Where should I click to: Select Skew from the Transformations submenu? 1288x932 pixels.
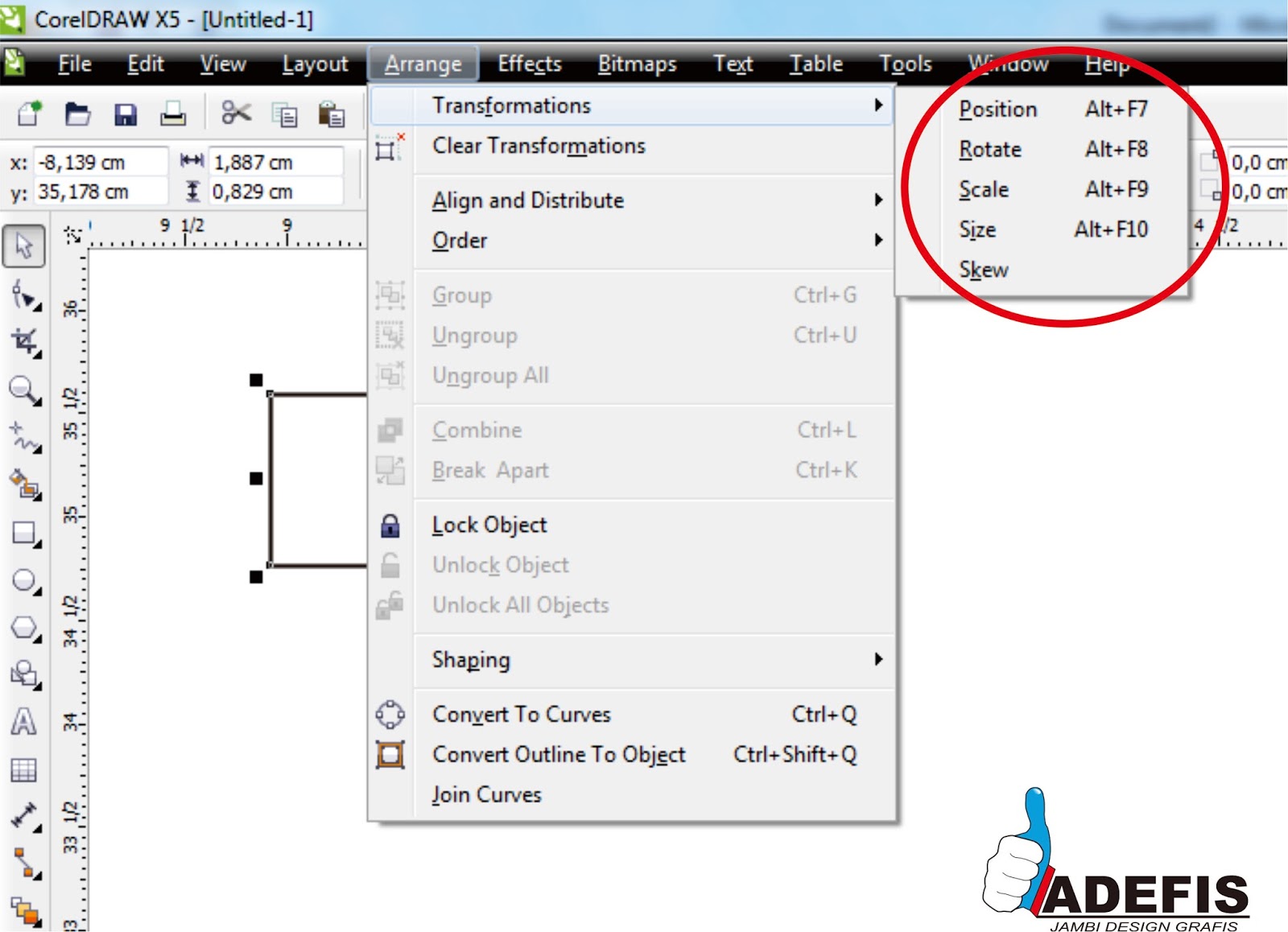tap(984, 270)
